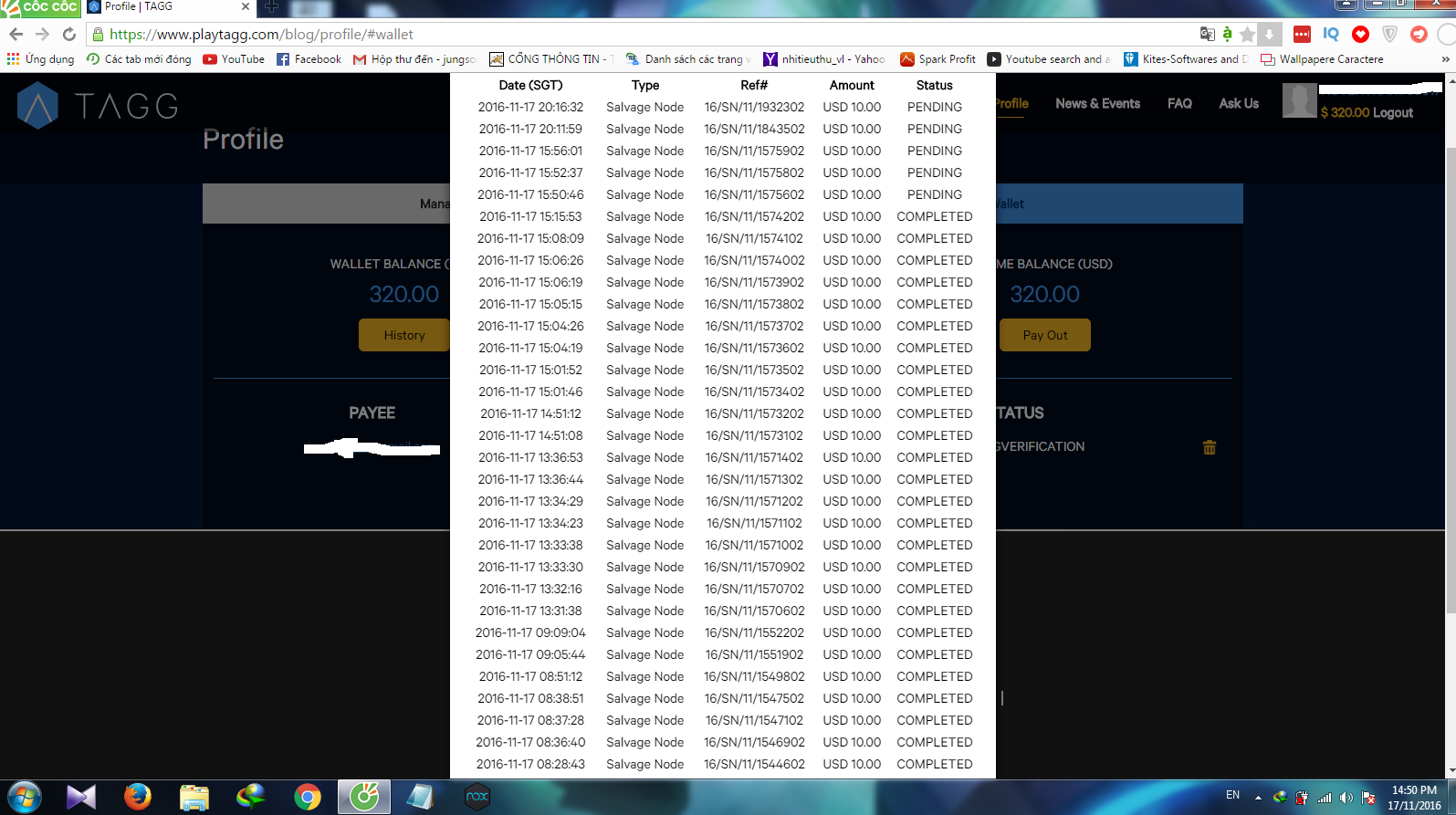The width and height of the screenshot is (1456, 815).
Task: Click reference 16/SN/11/1571102
Action: (x=754, y=523)
